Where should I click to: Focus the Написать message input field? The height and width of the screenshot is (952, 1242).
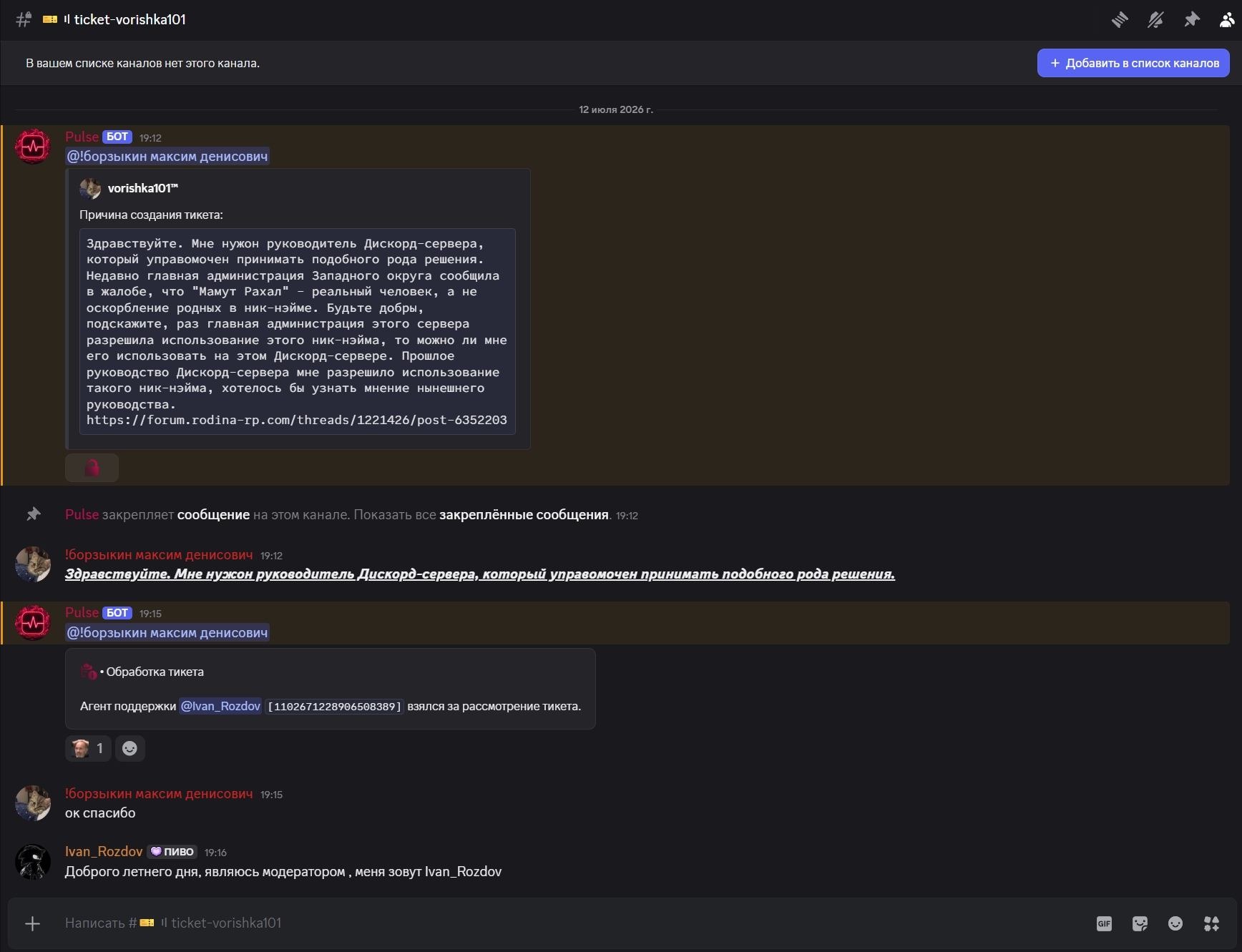(x=572, y=923)
